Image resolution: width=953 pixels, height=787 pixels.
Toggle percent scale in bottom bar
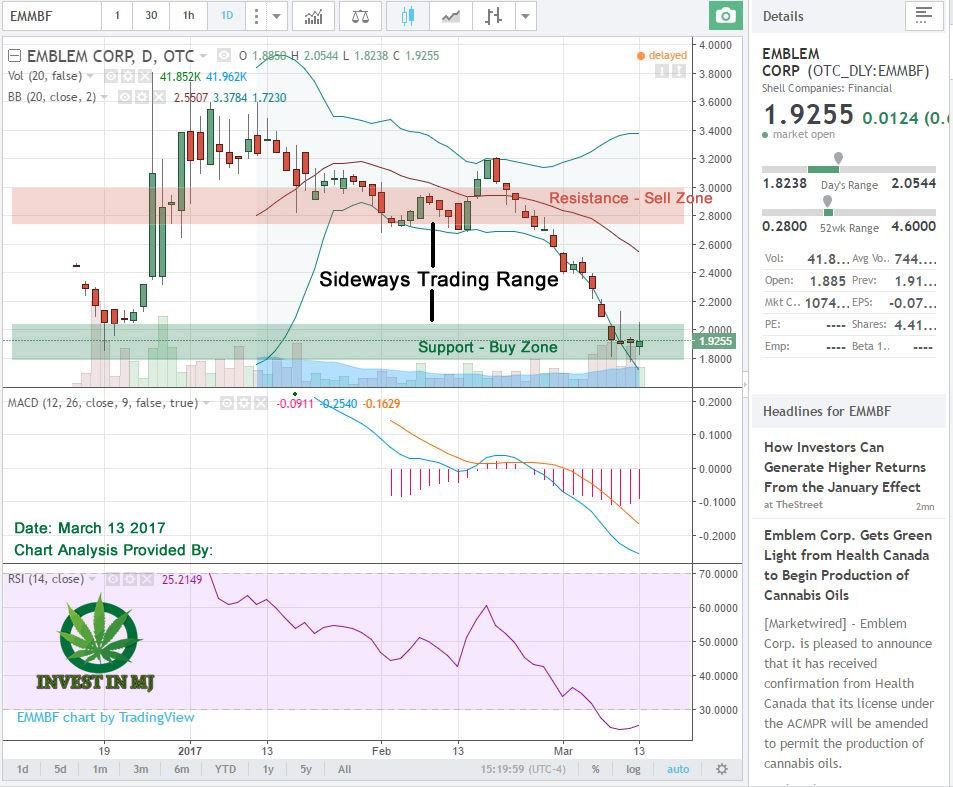click(x=596, y=769)
